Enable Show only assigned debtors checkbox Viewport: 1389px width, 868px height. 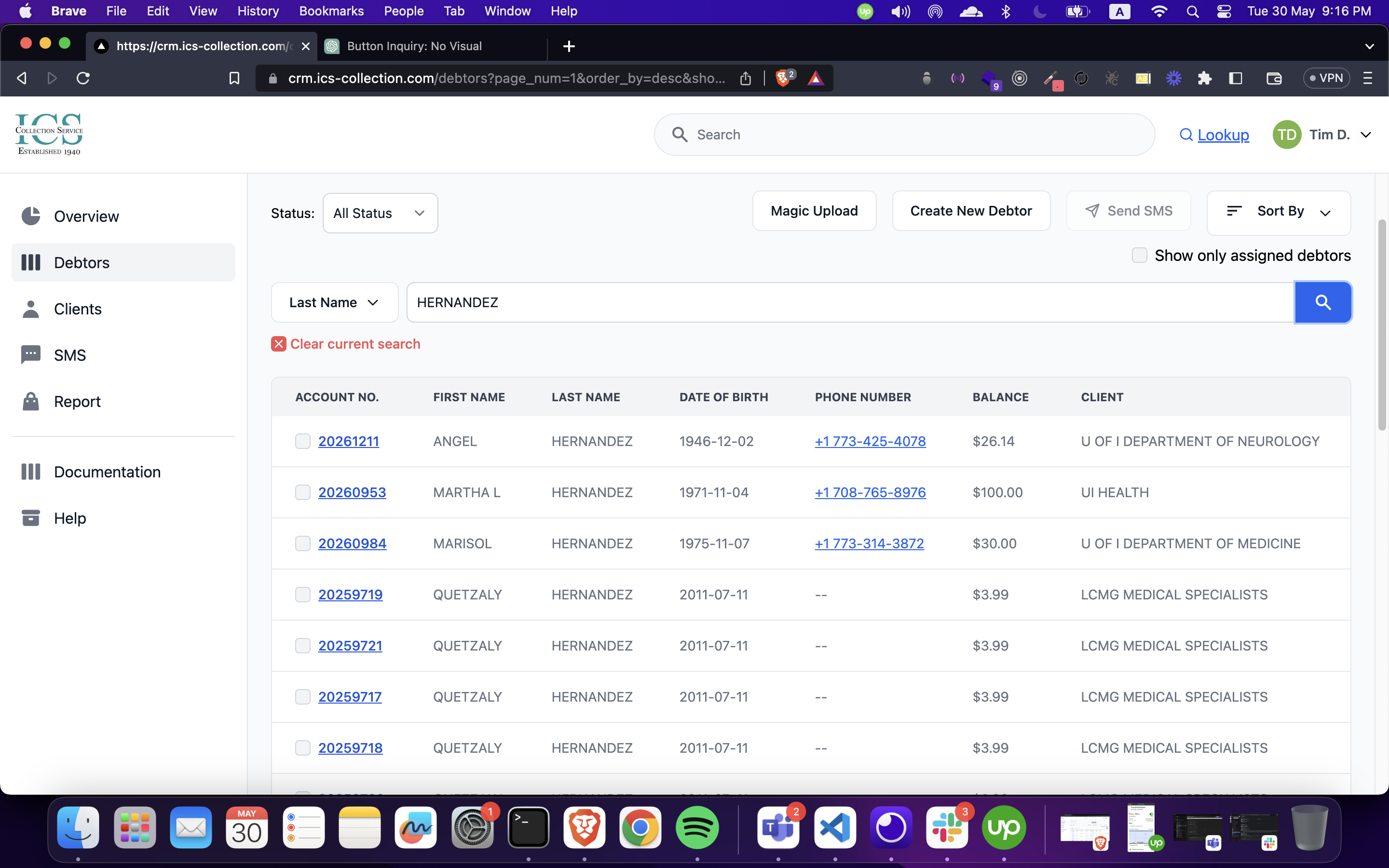(x=1139, y=256)
